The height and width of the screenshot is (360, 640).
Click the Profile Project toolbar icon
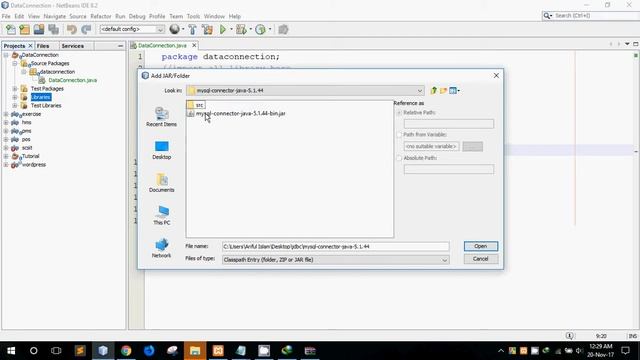click(260, 29)
